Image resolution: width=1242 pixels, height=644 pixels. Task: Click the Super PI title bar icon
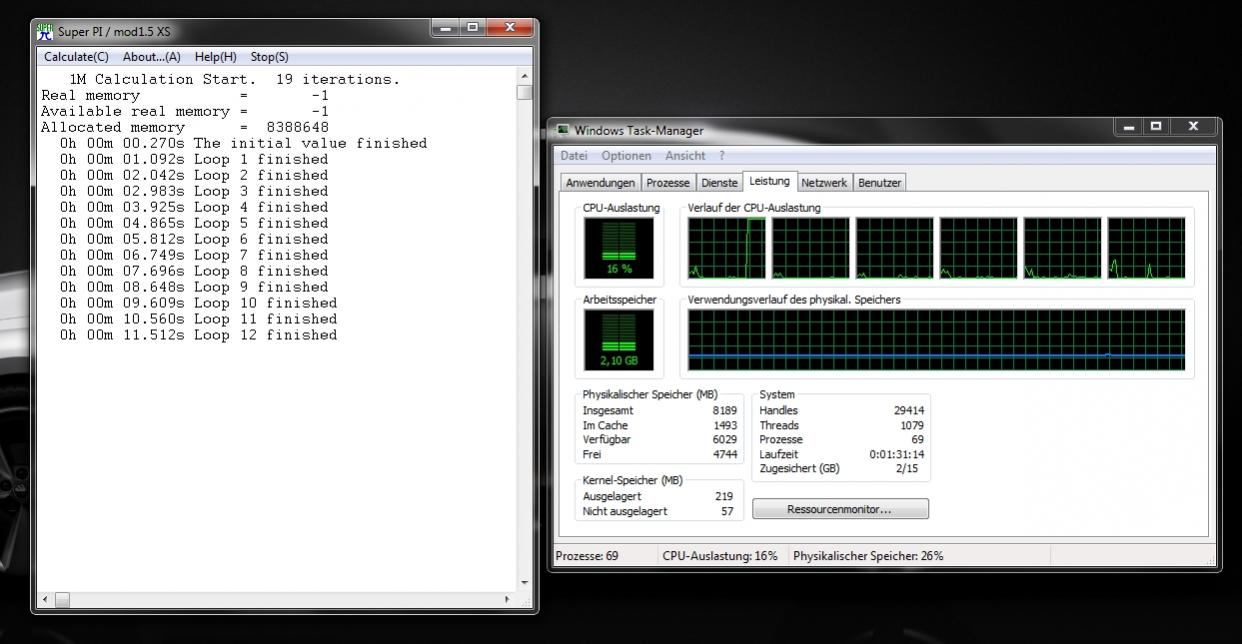pyautogui.click(x=44, y=32)
